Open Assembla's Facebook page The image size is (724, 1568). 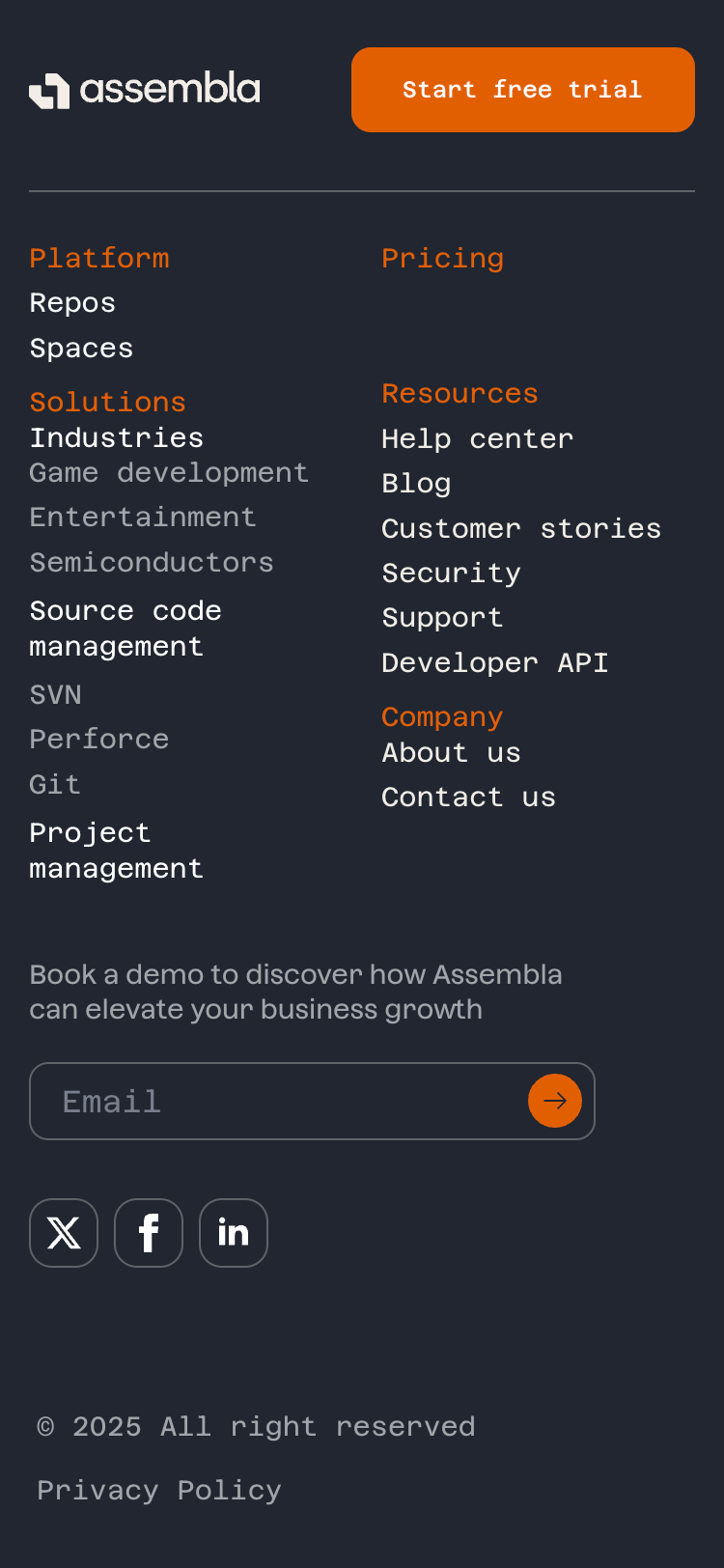148,1232
